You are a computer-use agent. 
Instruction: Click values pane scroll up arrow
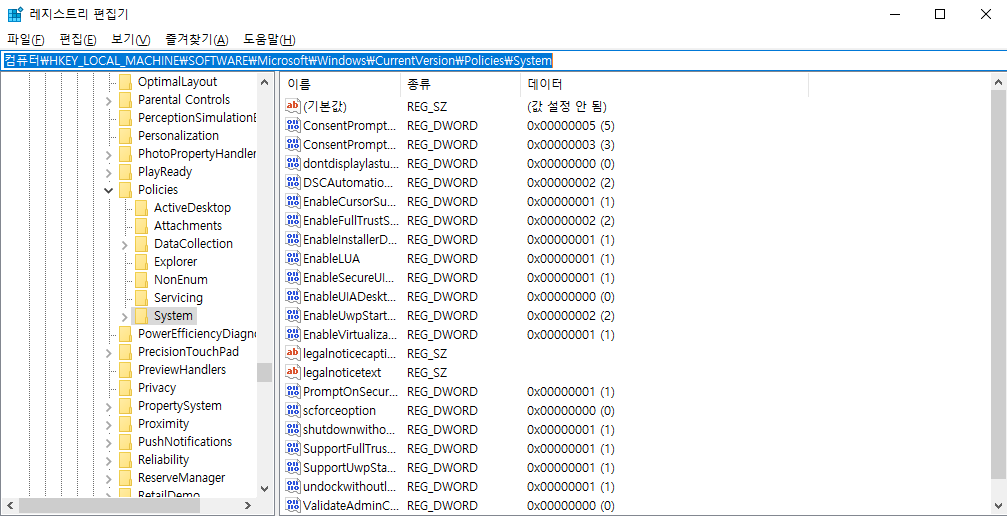point(999,82)
